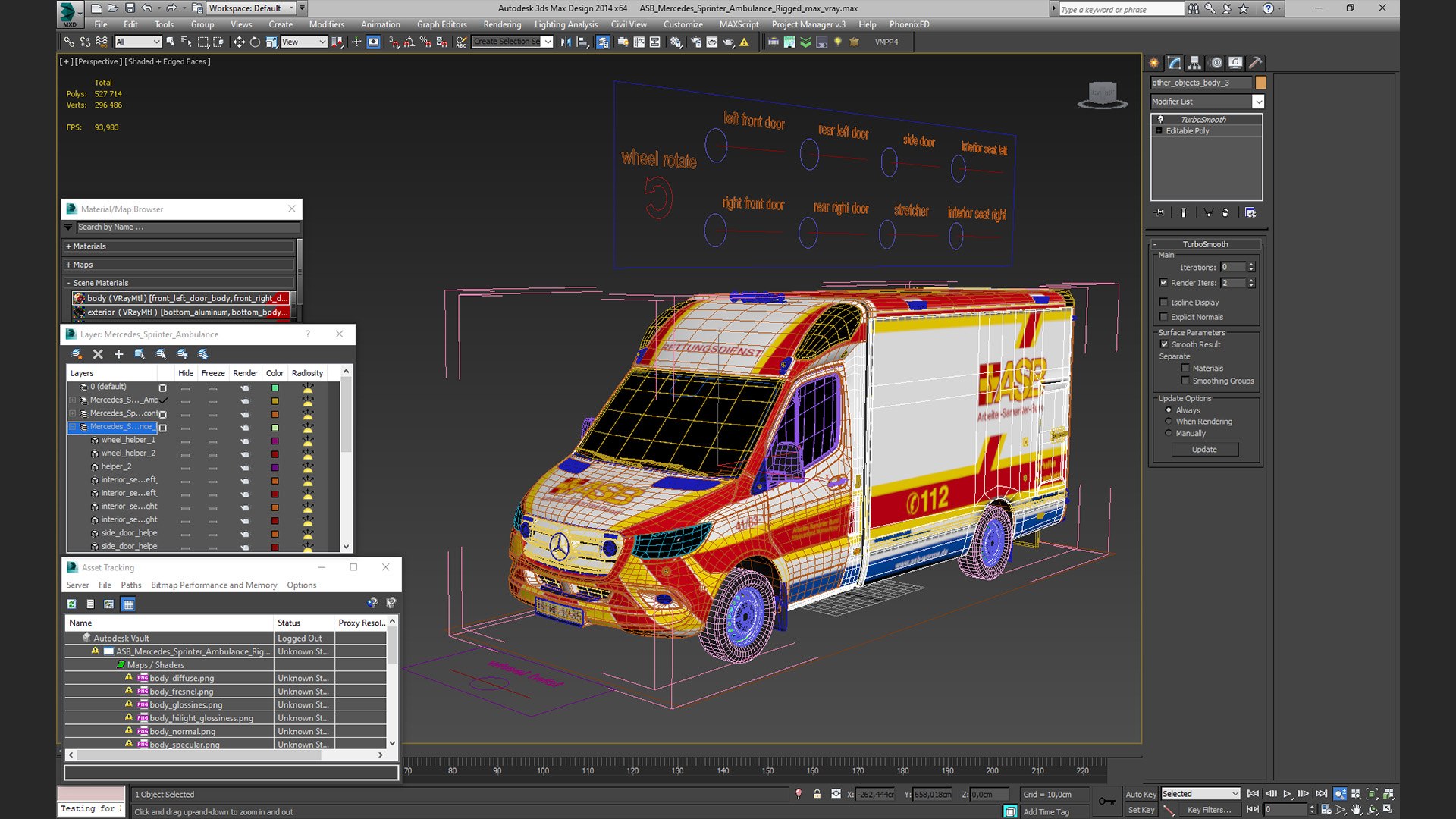Expand the Maps group in Material Browser

tap(179, 265)
